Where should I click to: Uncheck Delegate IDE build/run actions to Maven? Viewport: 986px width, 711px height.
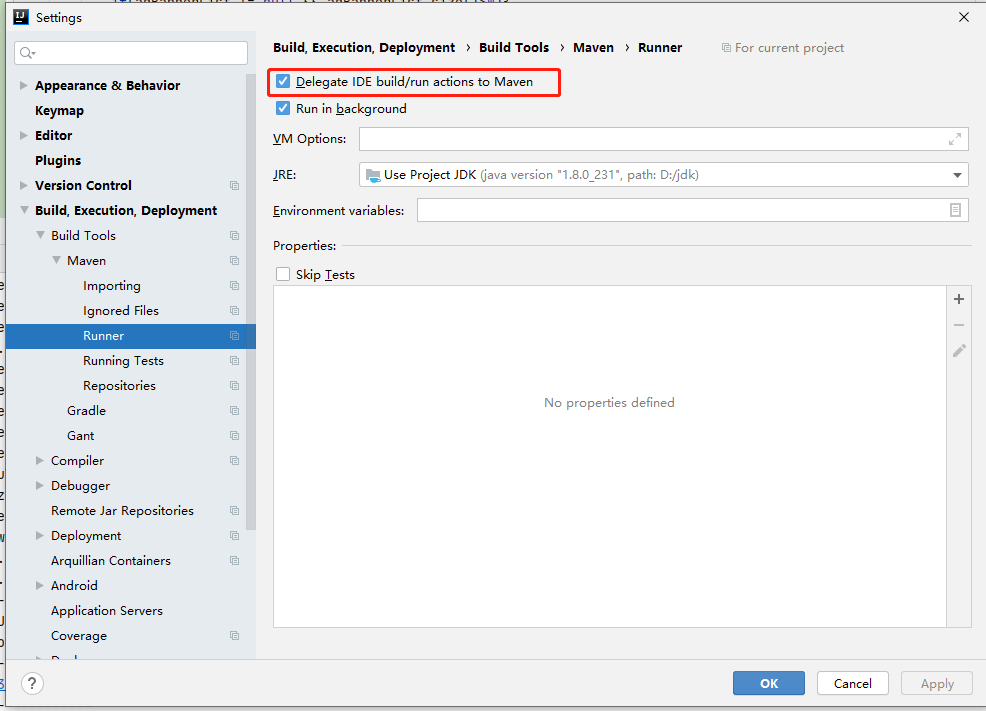tap(283, 82)
